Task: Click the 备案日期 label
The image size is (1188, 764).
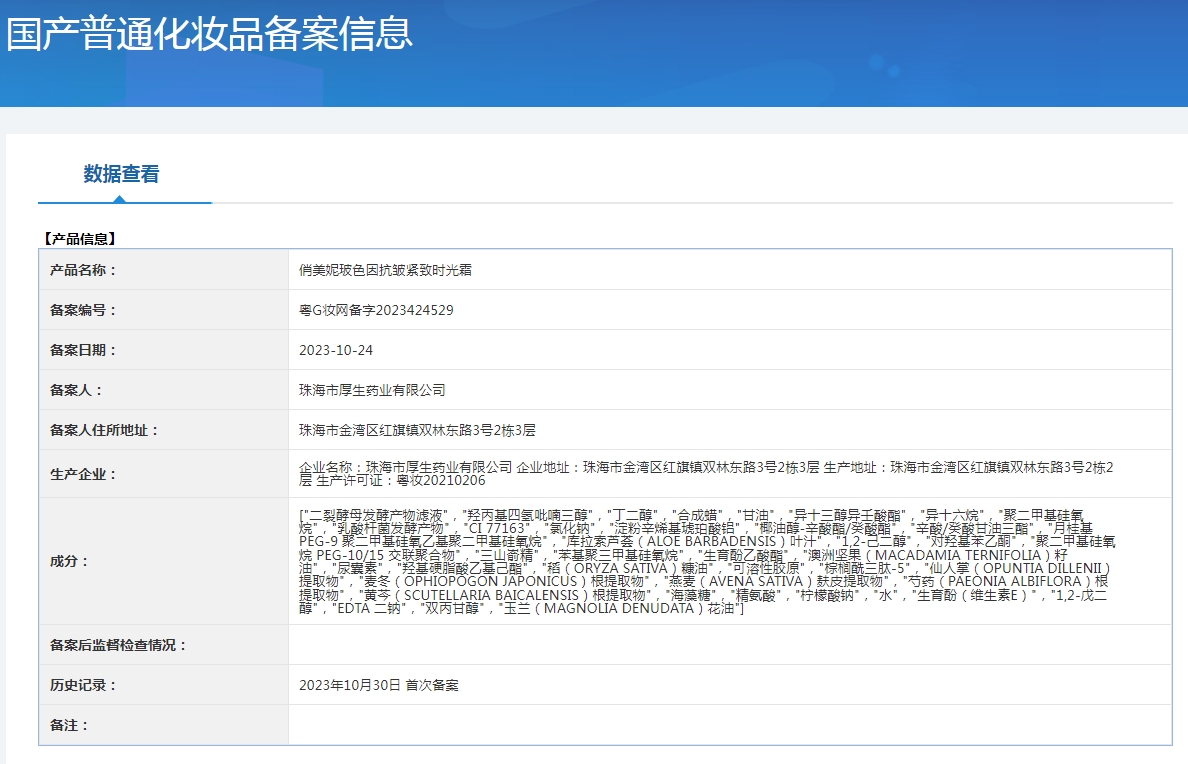Action: tap(83, 350)
